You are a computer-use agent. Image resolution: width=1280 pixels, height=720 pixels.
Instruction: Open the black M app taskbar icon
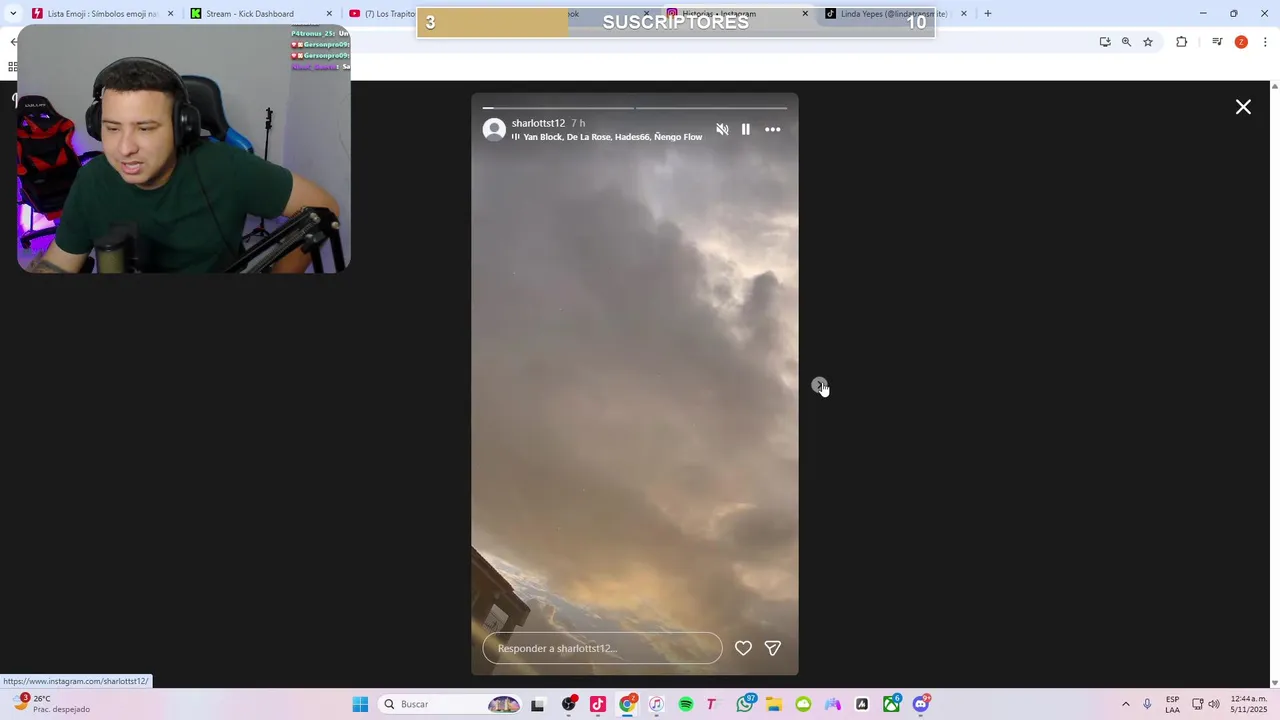click(862, 704)
